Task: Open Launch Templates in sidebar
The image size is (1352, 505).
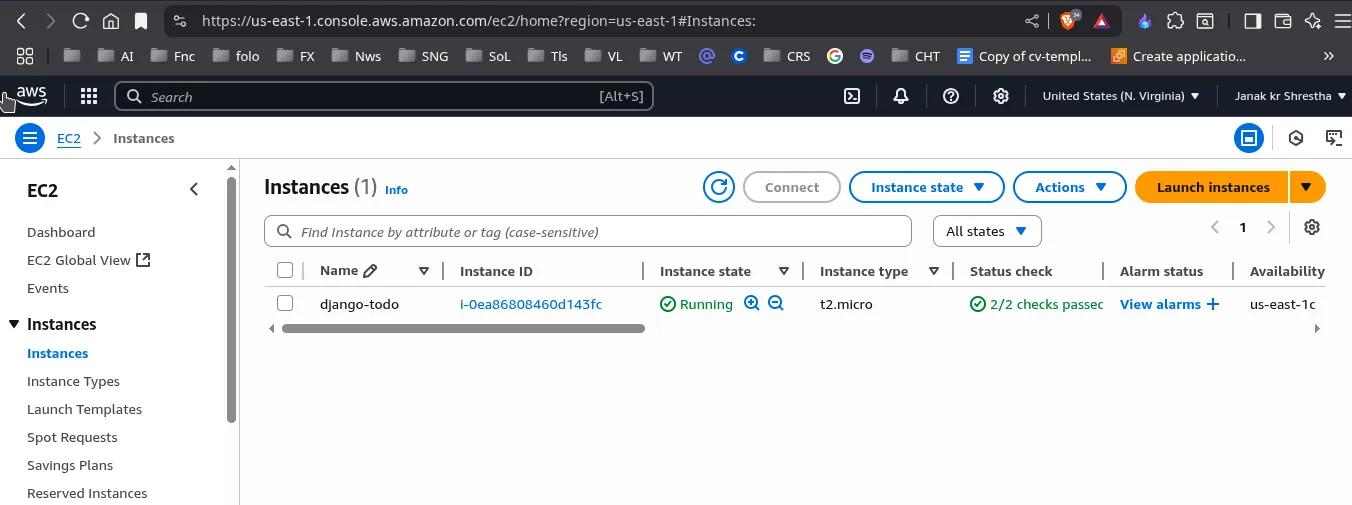Action: tap(84, 409)
